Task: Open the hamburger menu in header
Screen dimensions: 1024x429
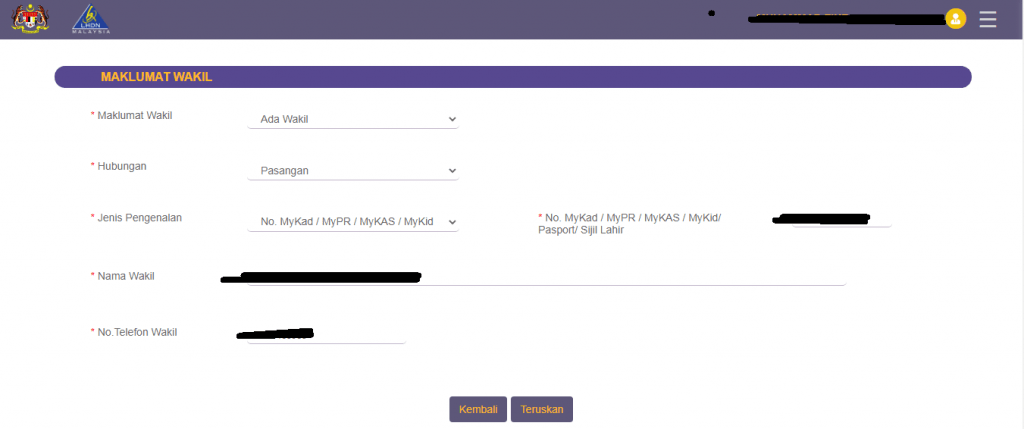Action: 988,19
